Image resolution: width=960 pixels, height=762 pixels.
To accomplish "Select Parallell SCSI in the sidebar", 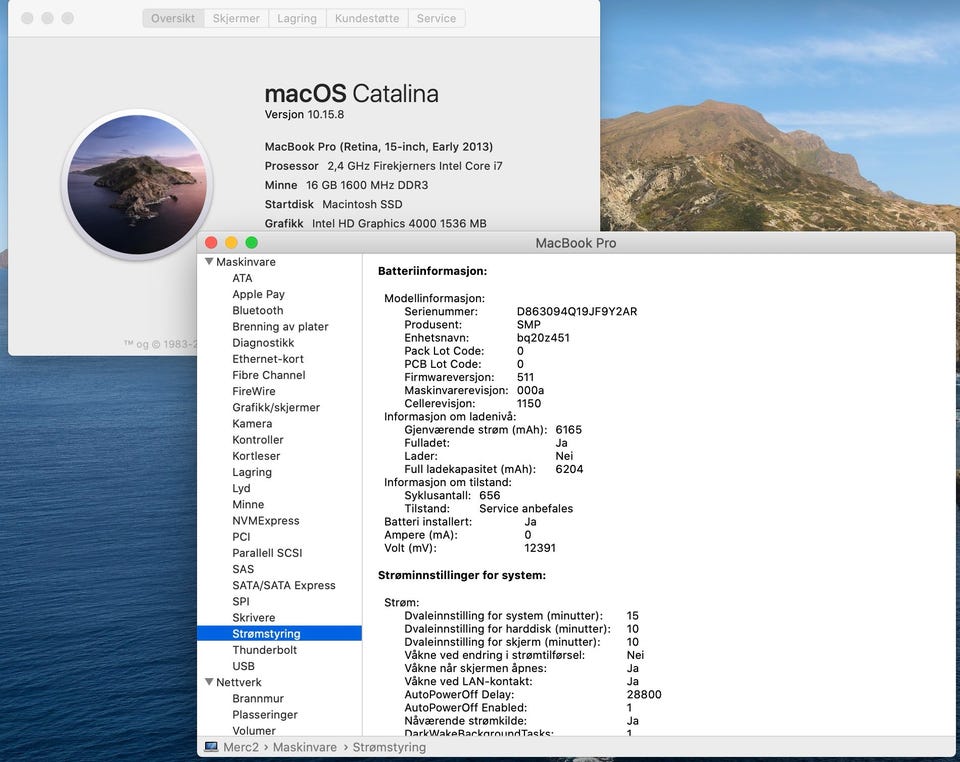I will [x=268, y=553].
